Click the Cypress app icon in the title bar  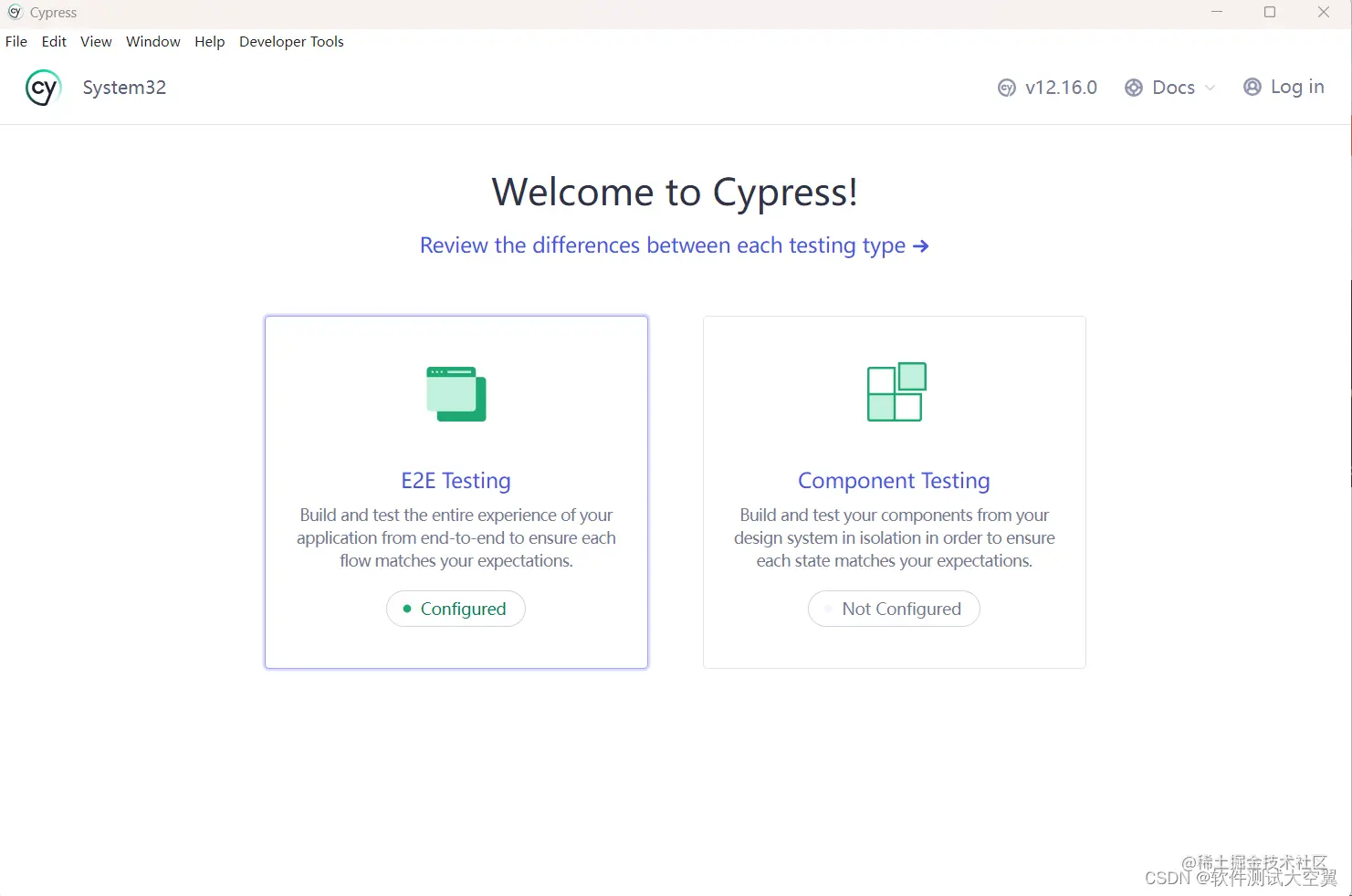[15, 12]
